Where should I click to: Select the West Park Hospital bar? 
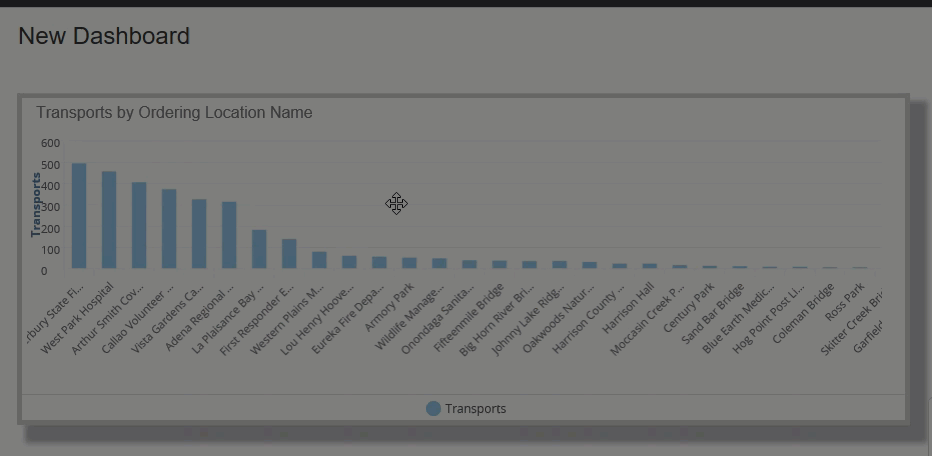click(109, 219)
